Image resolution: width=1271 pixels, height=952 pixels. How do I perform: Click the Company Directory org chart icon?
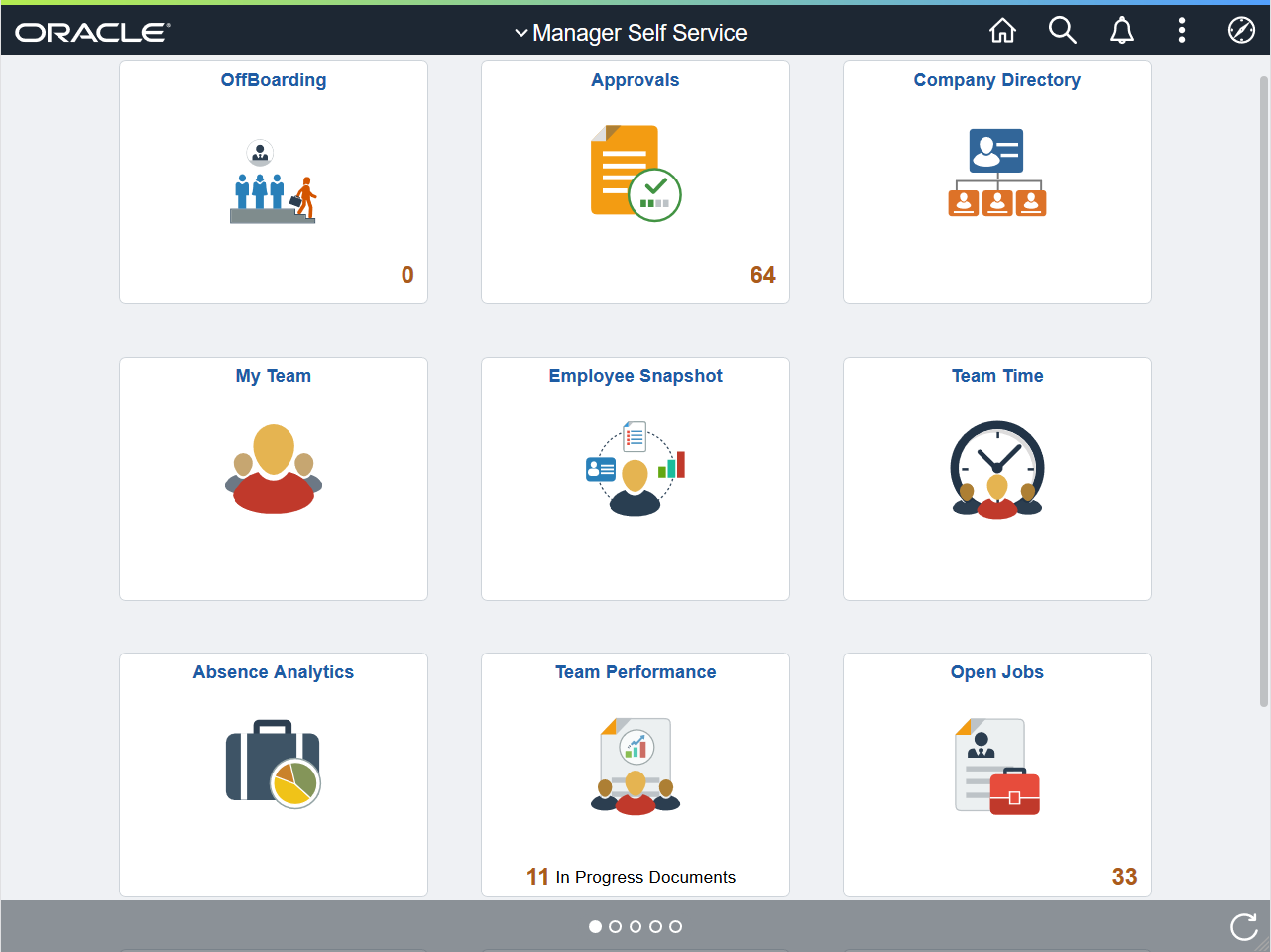tap(997, 173)
